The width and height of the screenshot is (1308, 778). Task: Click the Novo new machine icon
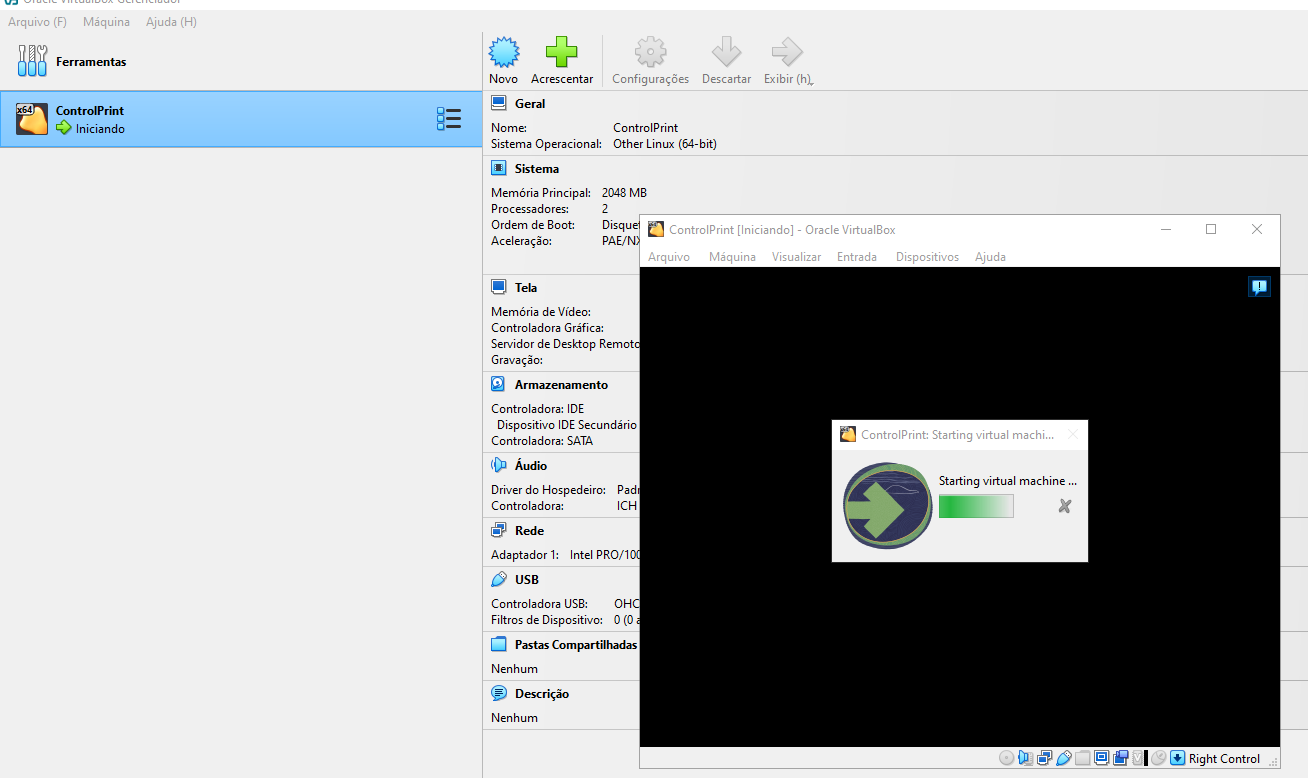[504, 53]
